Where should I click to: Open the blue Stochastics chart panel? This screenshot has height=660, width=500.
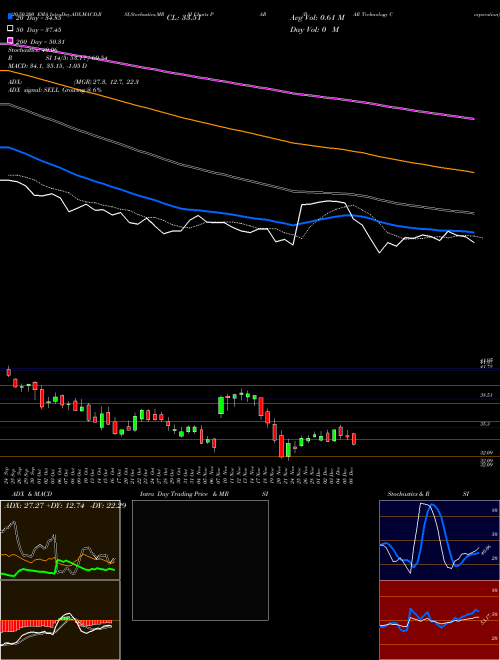439,540
